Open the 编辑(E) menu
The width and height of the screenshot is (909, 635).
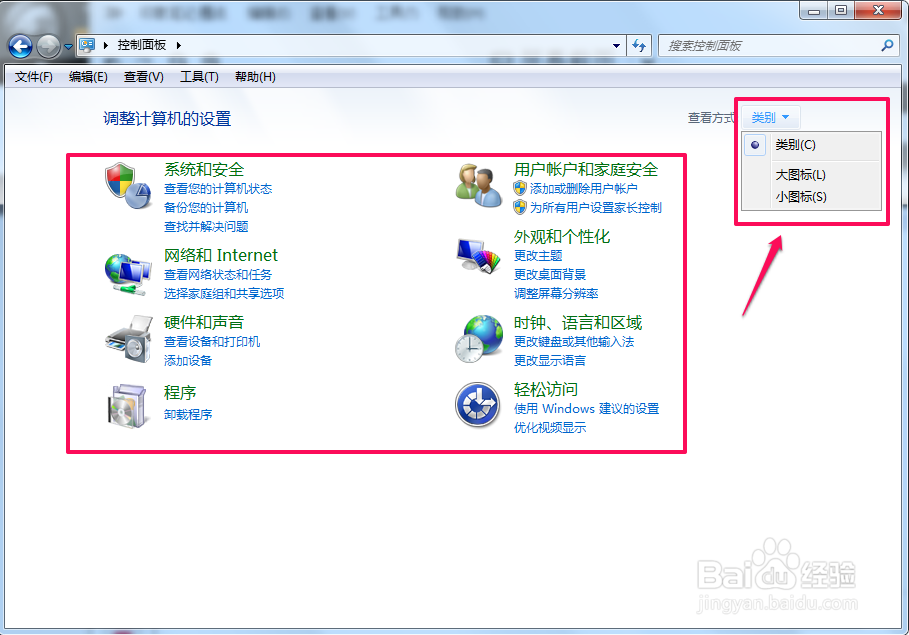[88, 77]
